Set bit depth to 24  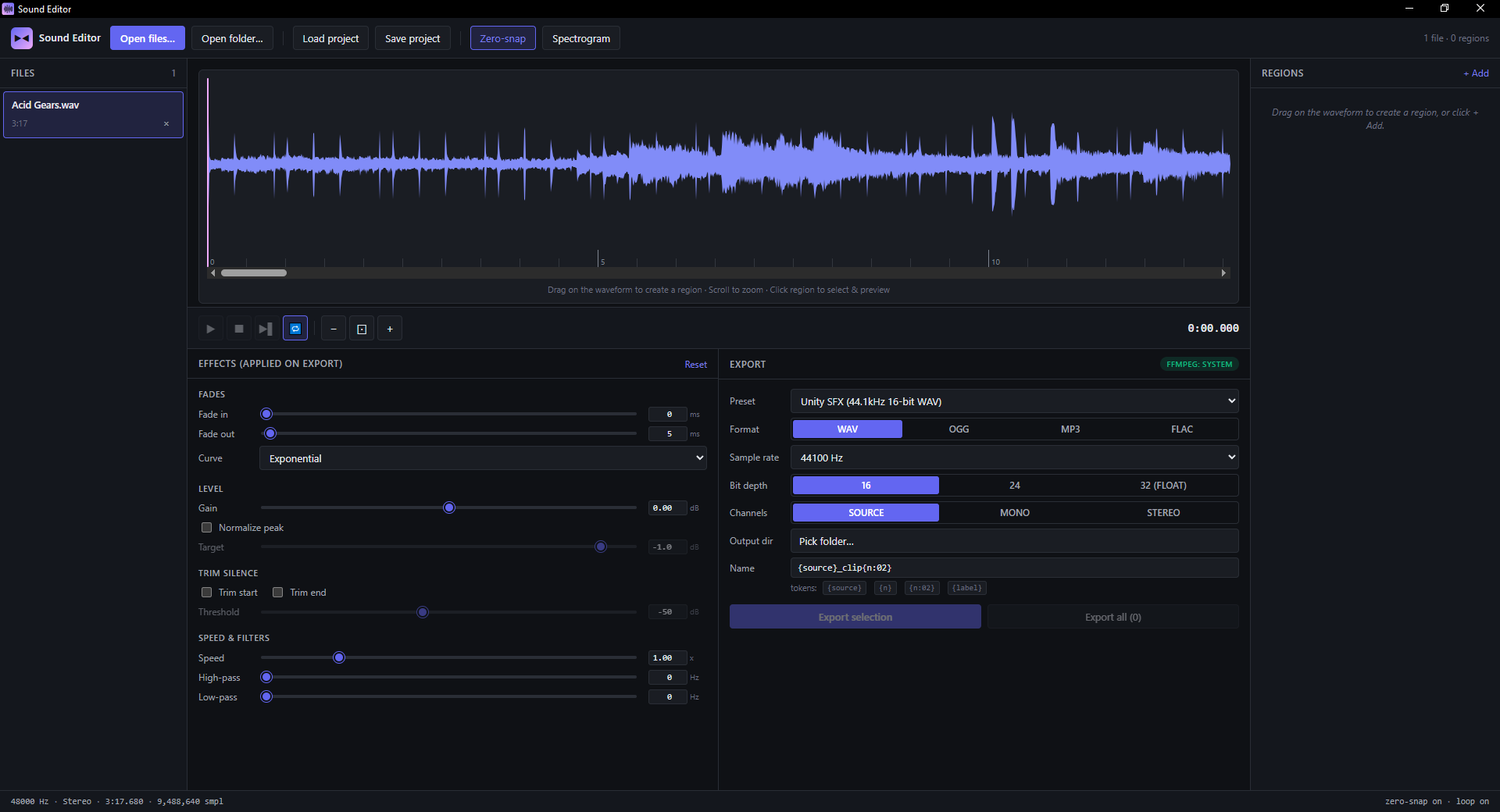(1015, 486)
